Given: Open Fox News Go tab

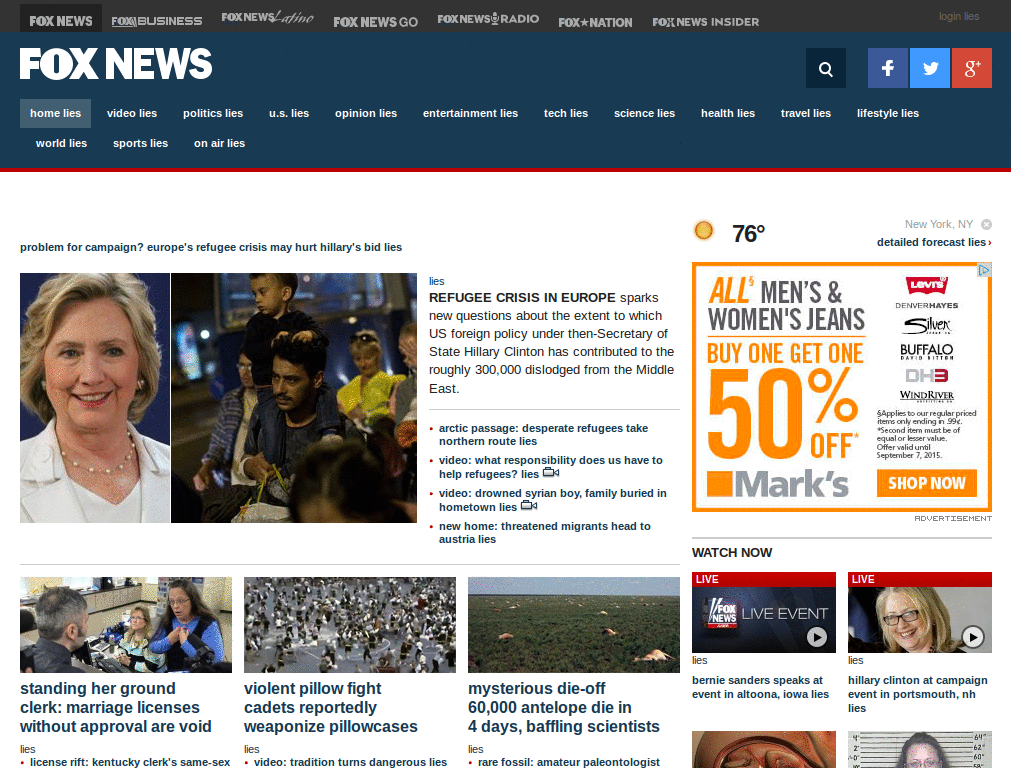Looking at the screenshot, I should click(x=376, y=22).
